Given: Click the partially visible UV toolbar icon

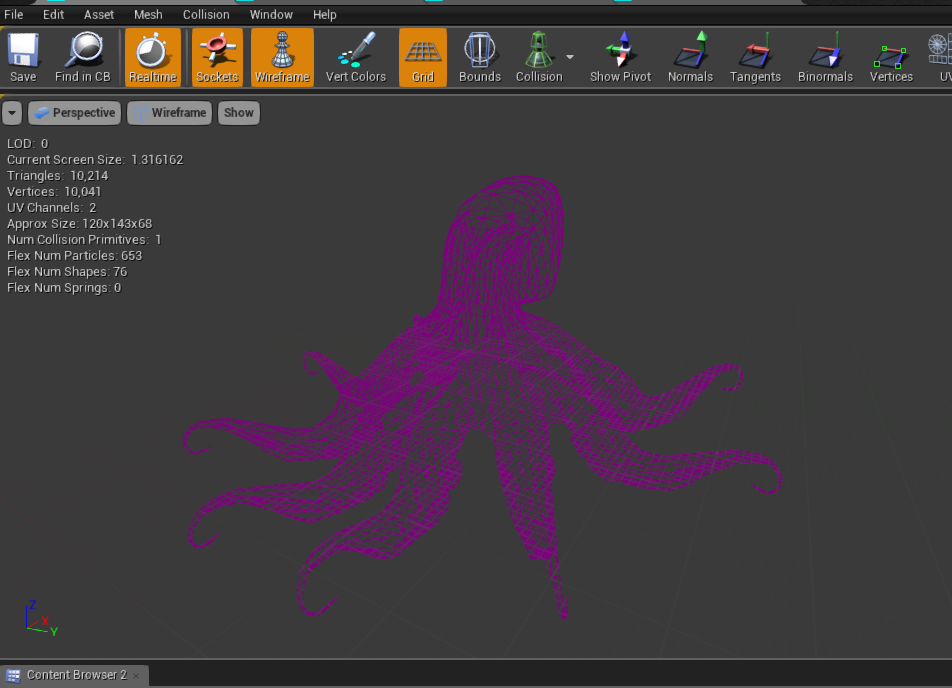Looking at the screenshot, I should (939, 58).
